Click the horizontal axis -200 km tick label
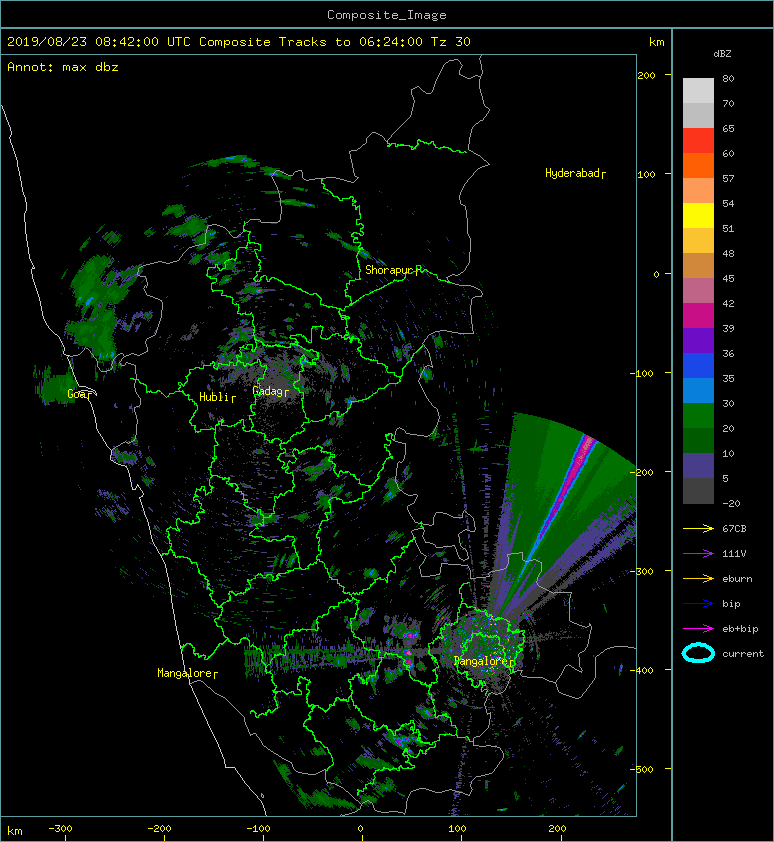Image resolution: width=774 pixels, height=842 pixels. [160, 829]
